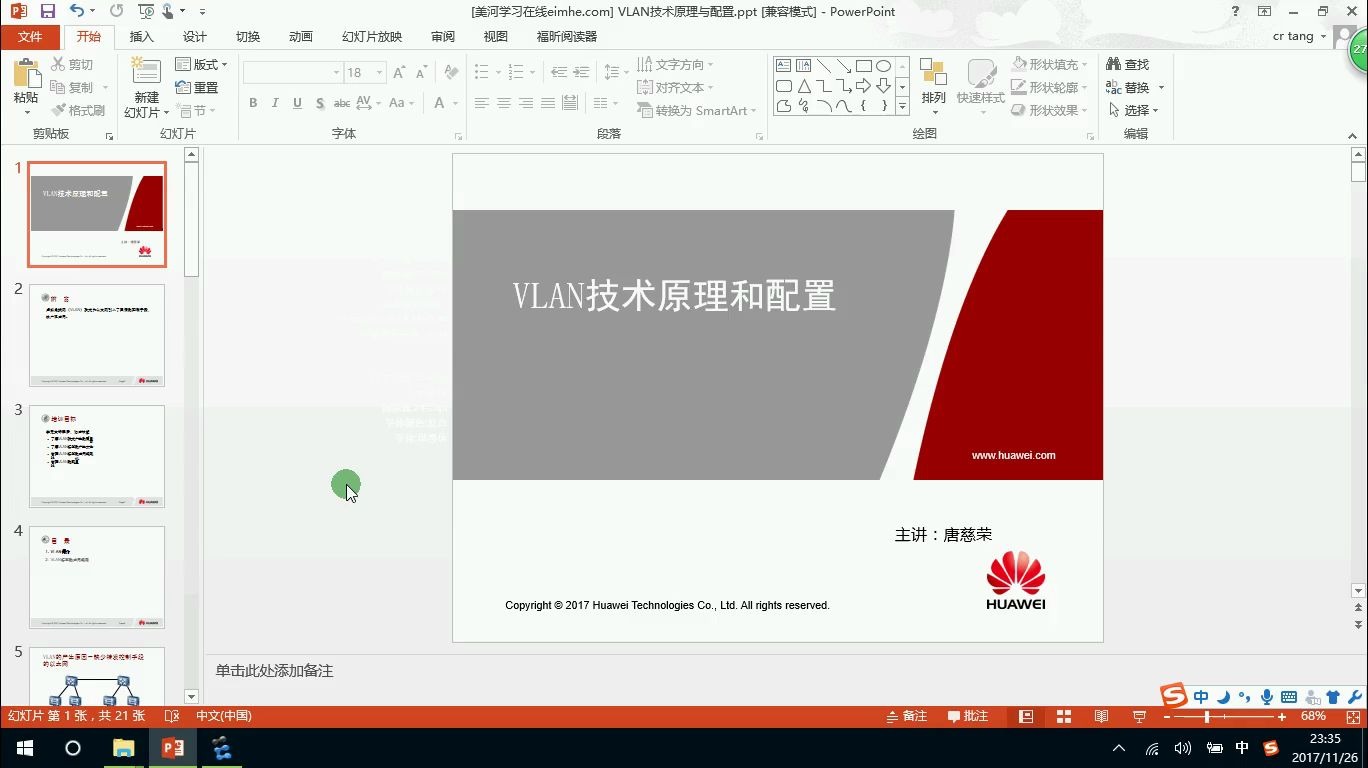The width and height of the screenshot is (1368, 768).
Task: Click the Undo arrow in quick access toolbar
Action: [78, 11]
